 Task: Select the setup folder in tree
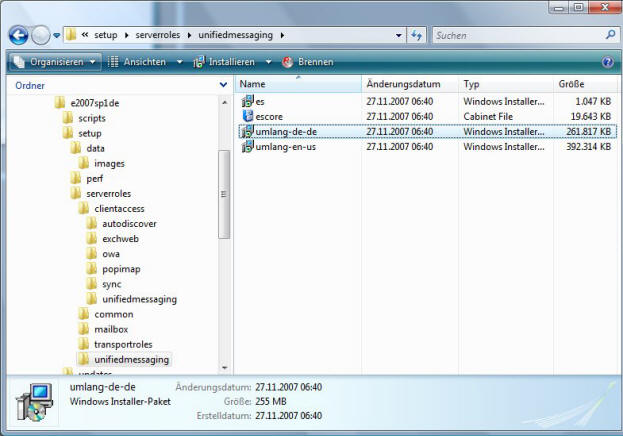90,134
